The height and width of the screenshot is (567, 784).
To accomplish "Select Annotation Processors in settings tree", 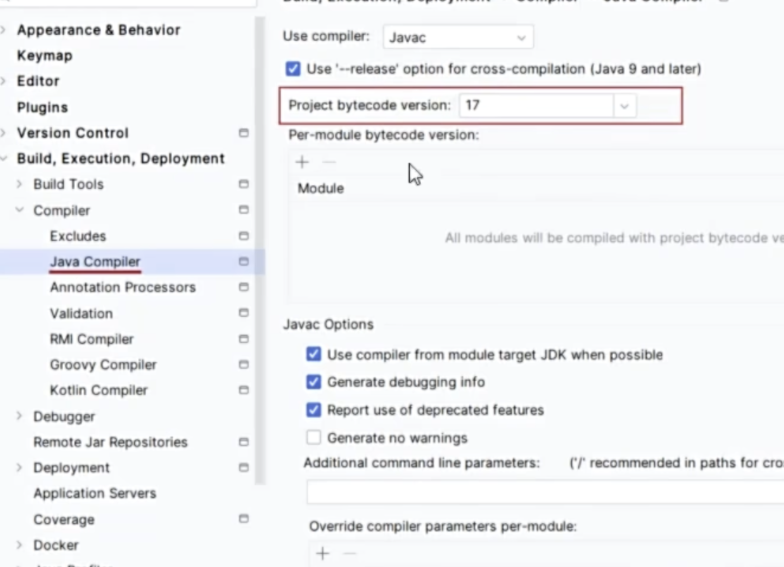I will [122, 288].
